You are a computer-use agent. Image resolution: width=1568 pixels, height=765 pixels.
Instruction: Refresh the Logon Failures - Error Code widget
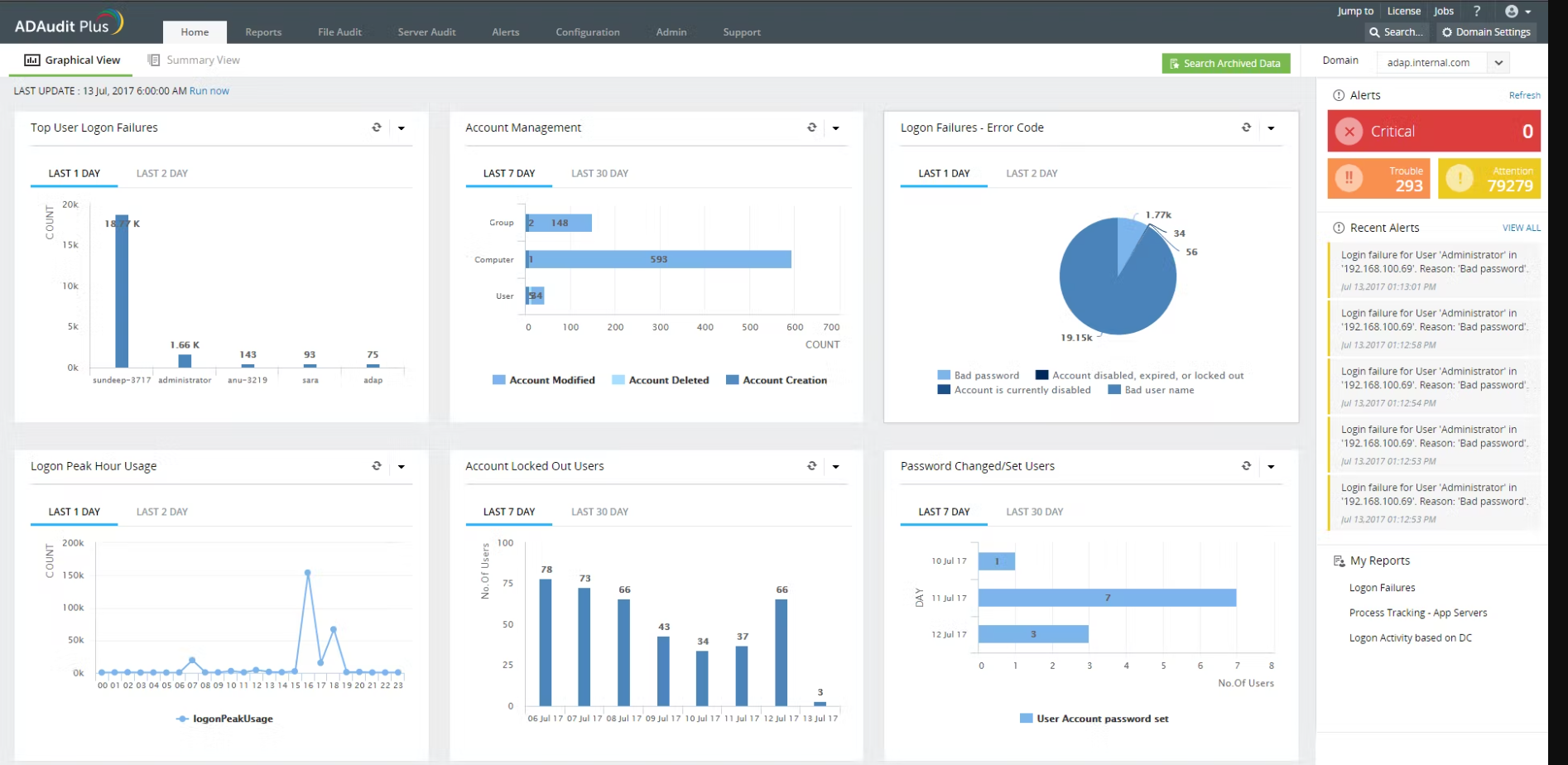click(1246, 127)
